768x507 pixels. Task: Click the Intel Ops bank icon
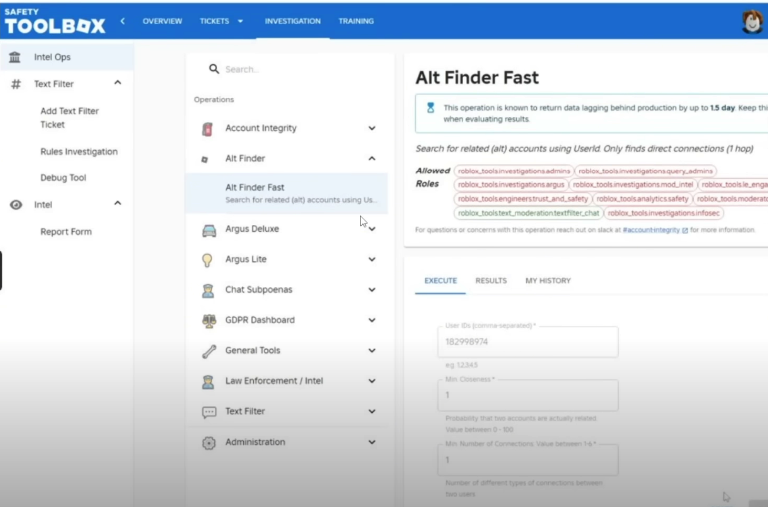click(15, 57)
